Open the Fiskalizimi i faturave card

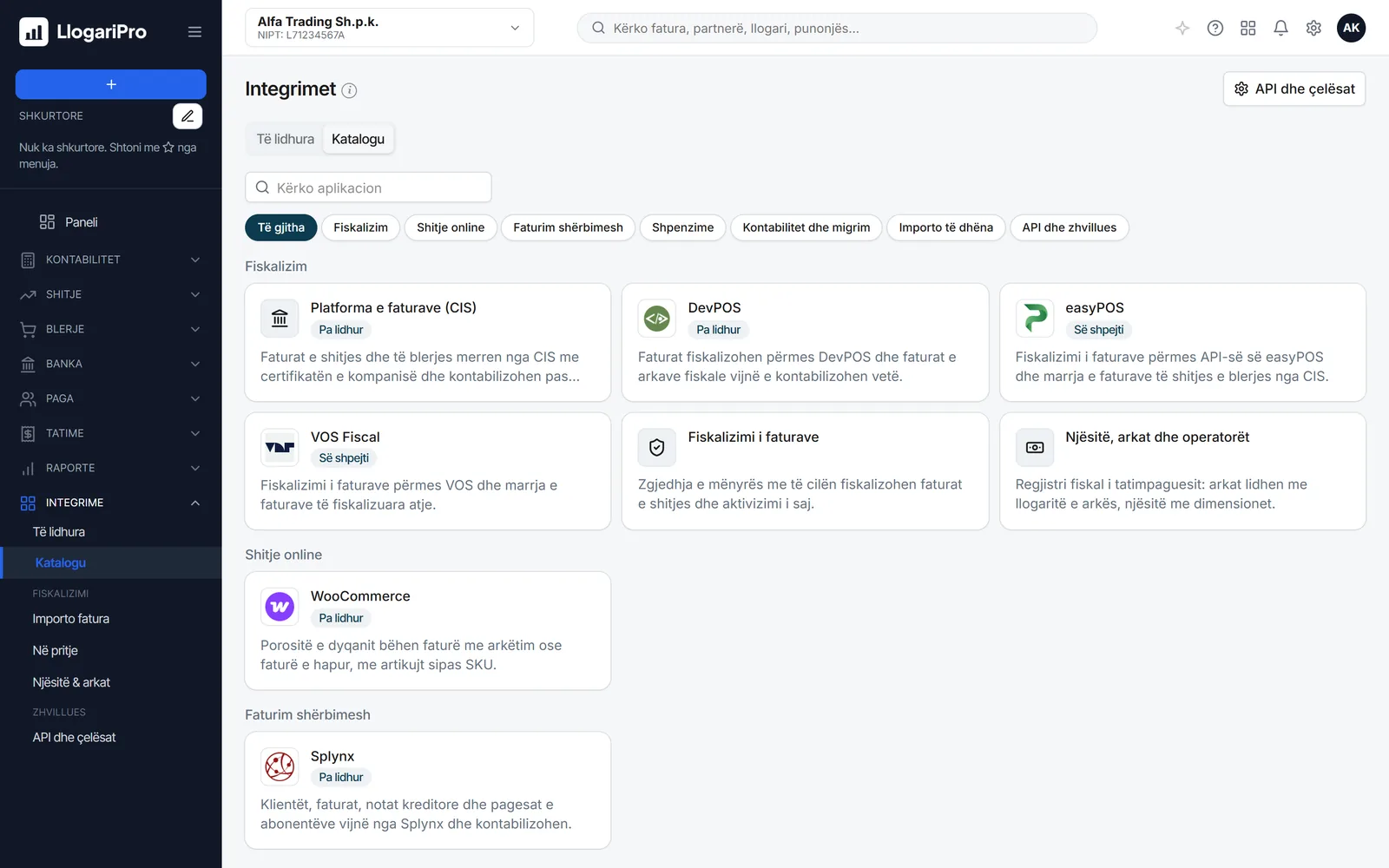[805, 471]
